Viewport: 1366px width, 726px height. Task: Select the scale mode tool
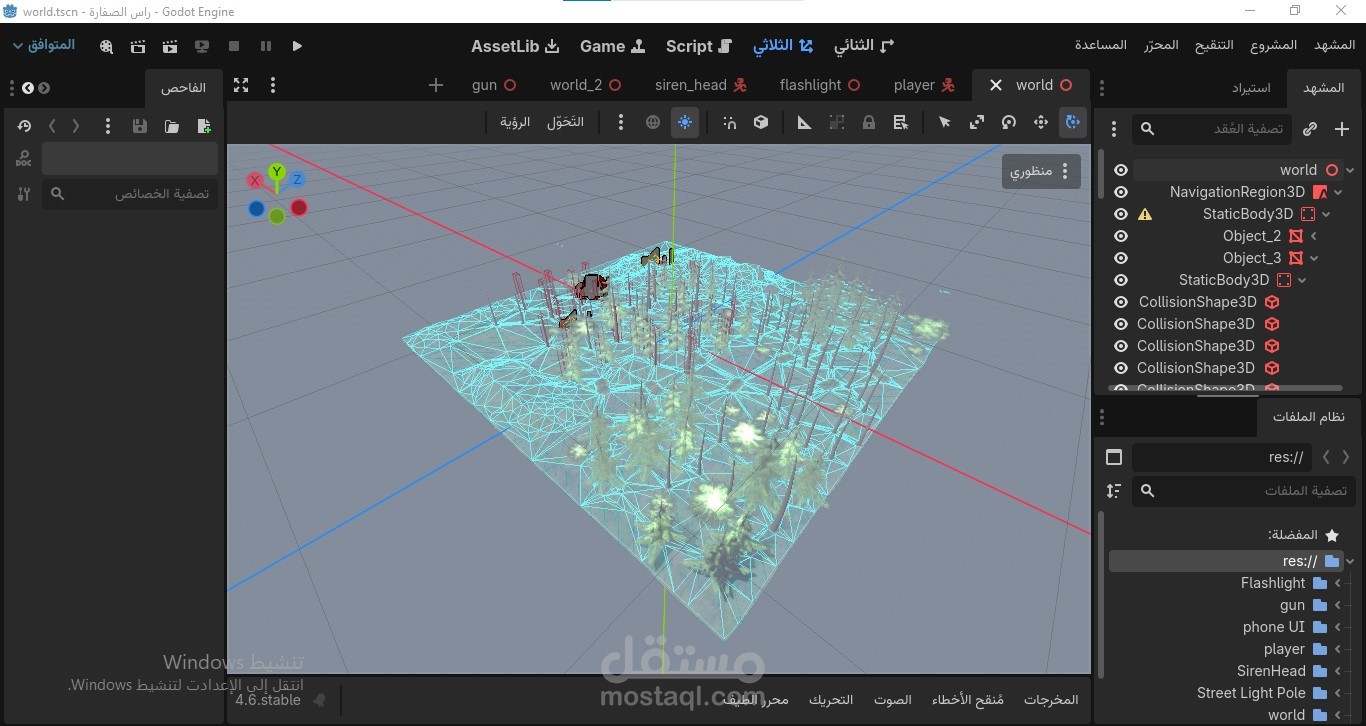pos(977,122)
